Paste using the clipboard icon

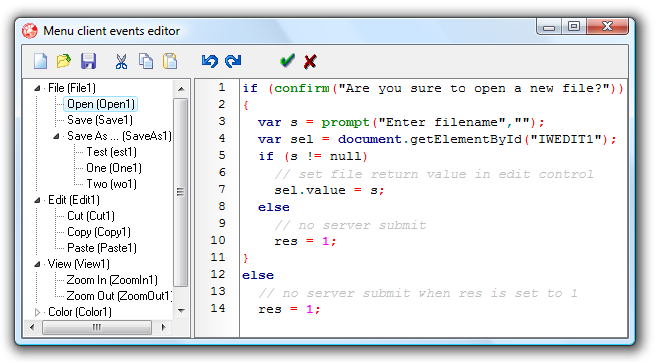coord(170,61)
